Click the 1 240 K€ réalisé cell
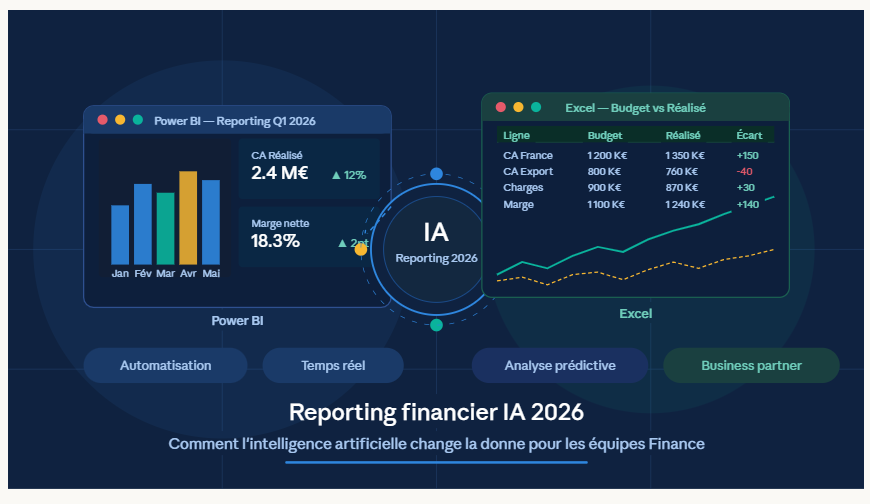The image size is (870, 504). (x=685, y=204)
